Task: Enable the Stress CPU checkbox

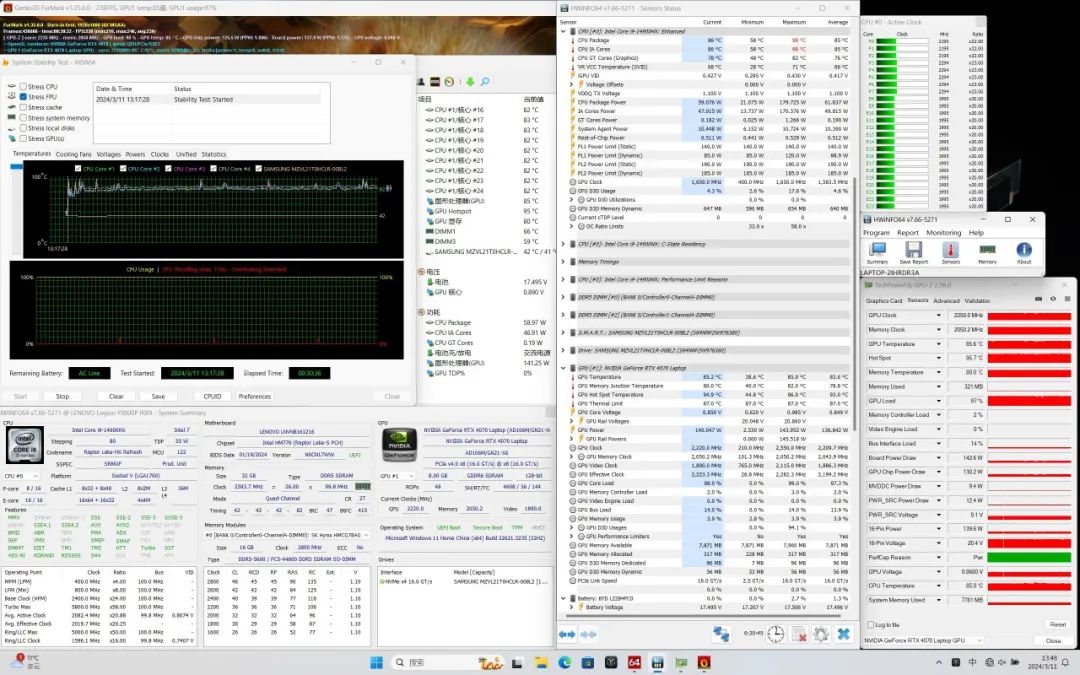Action: click(24, 87)
